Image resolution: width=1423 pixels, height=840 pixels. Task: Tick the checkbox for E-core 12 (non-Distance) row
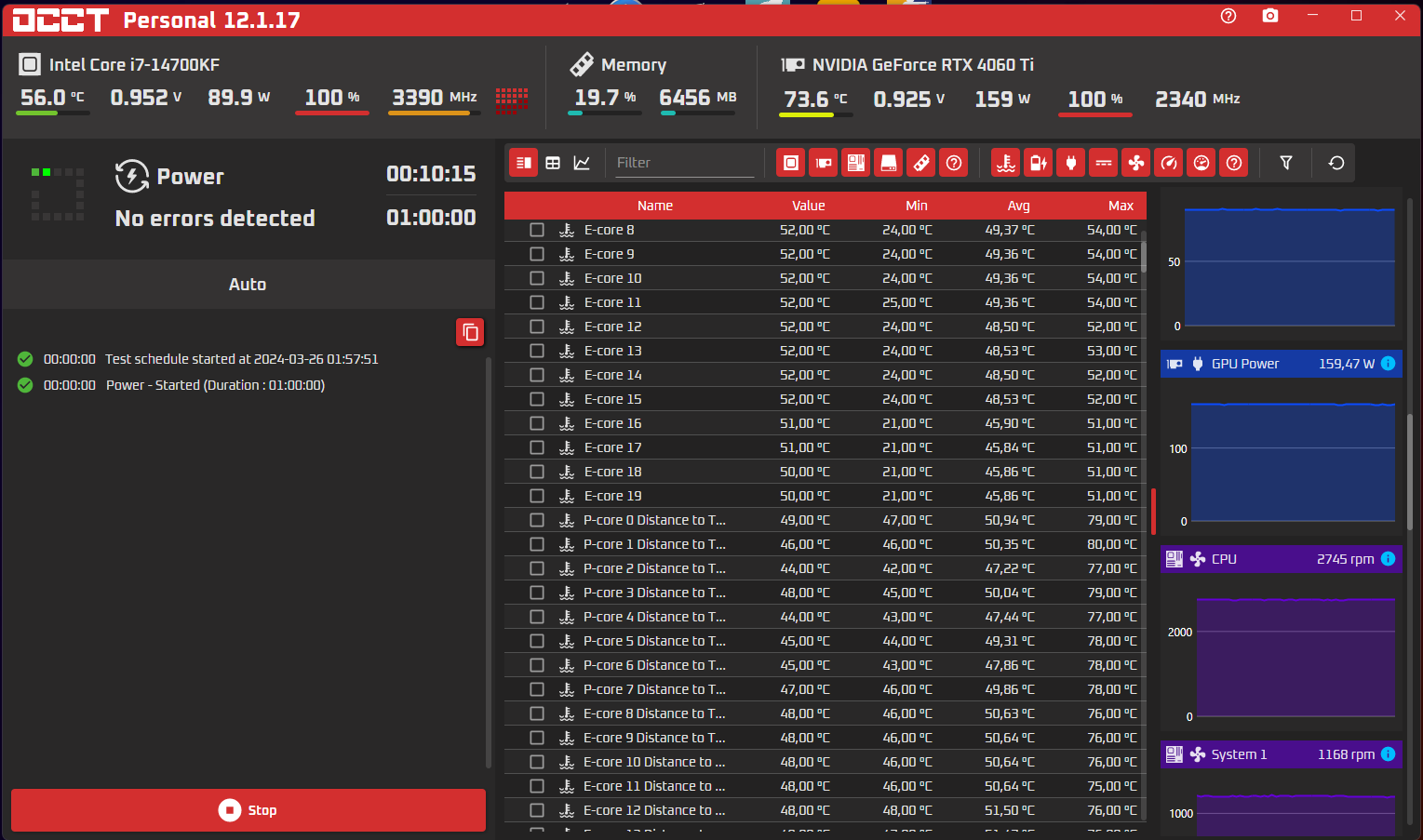point(537,327)
